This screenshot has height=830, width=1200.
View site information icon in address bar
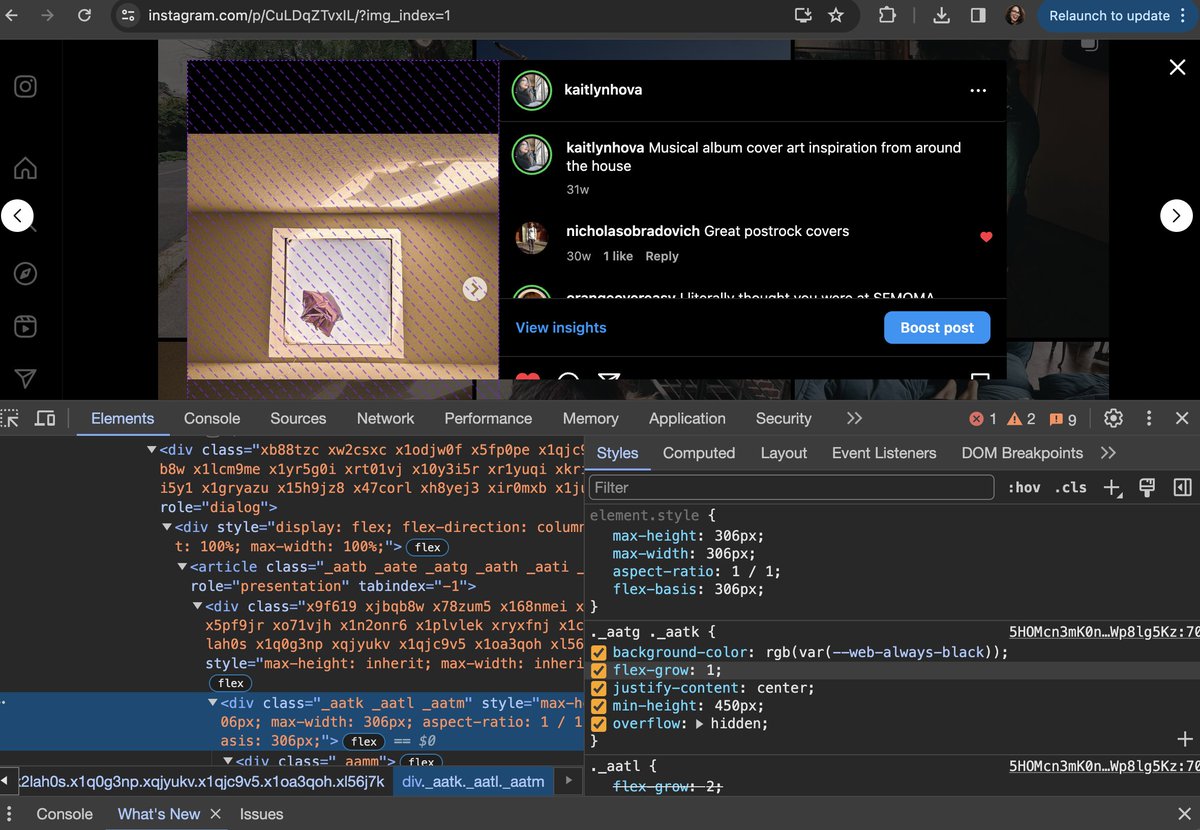point(127,15)
